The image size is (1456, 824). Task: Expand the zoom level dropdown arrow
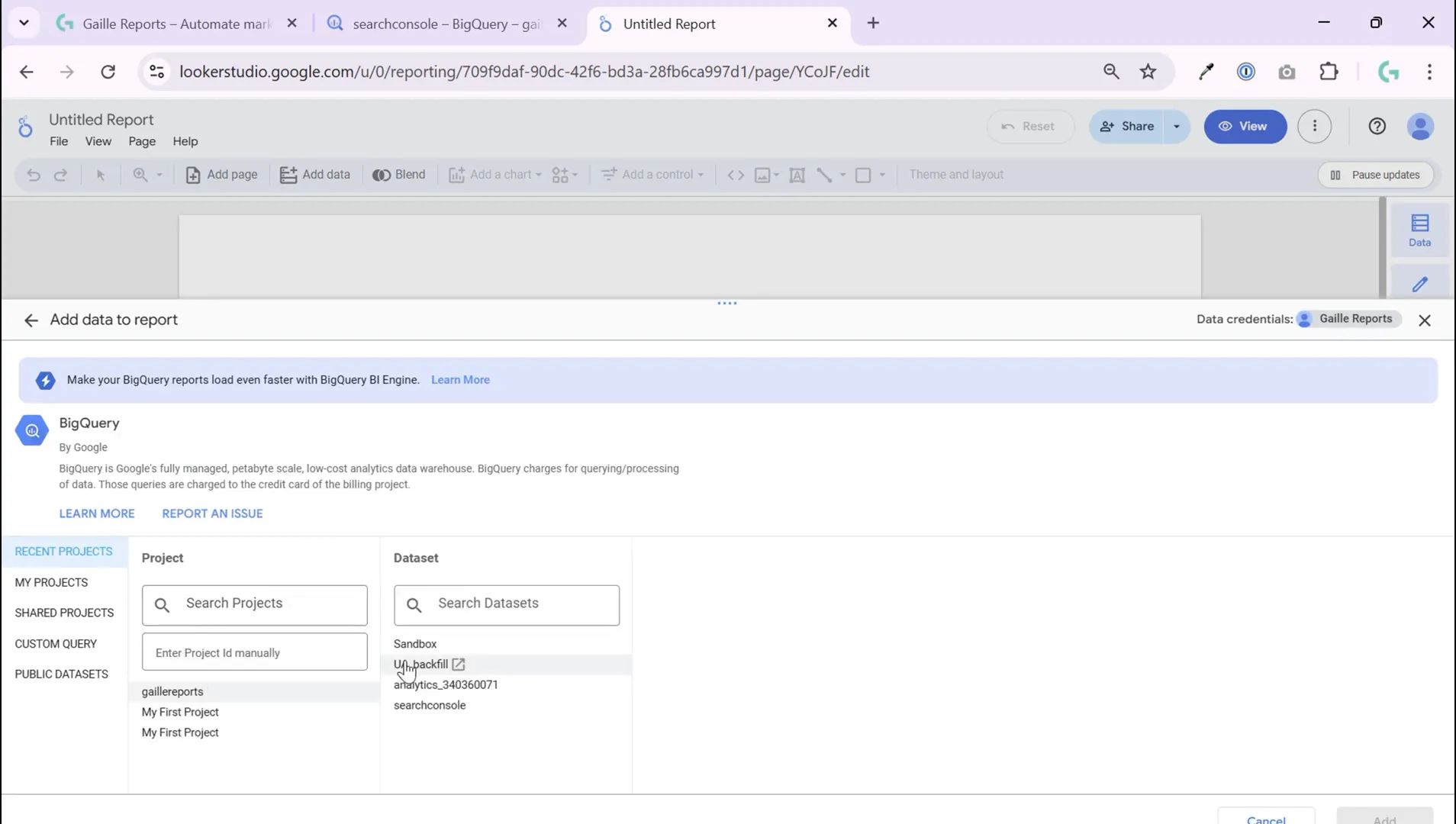159,175
